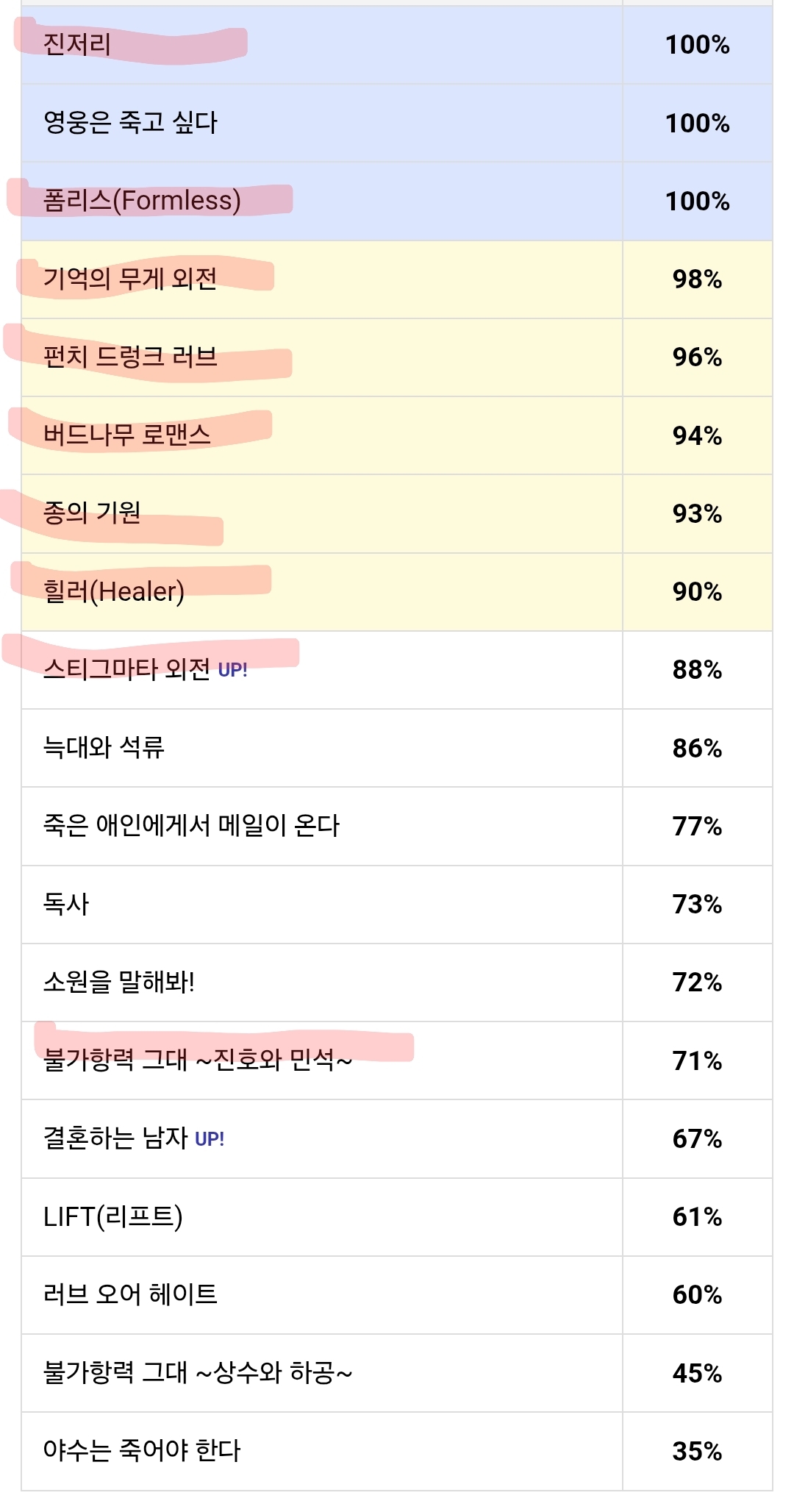Open 버드나무 로맨스 entry

click(x=126, y=435)
